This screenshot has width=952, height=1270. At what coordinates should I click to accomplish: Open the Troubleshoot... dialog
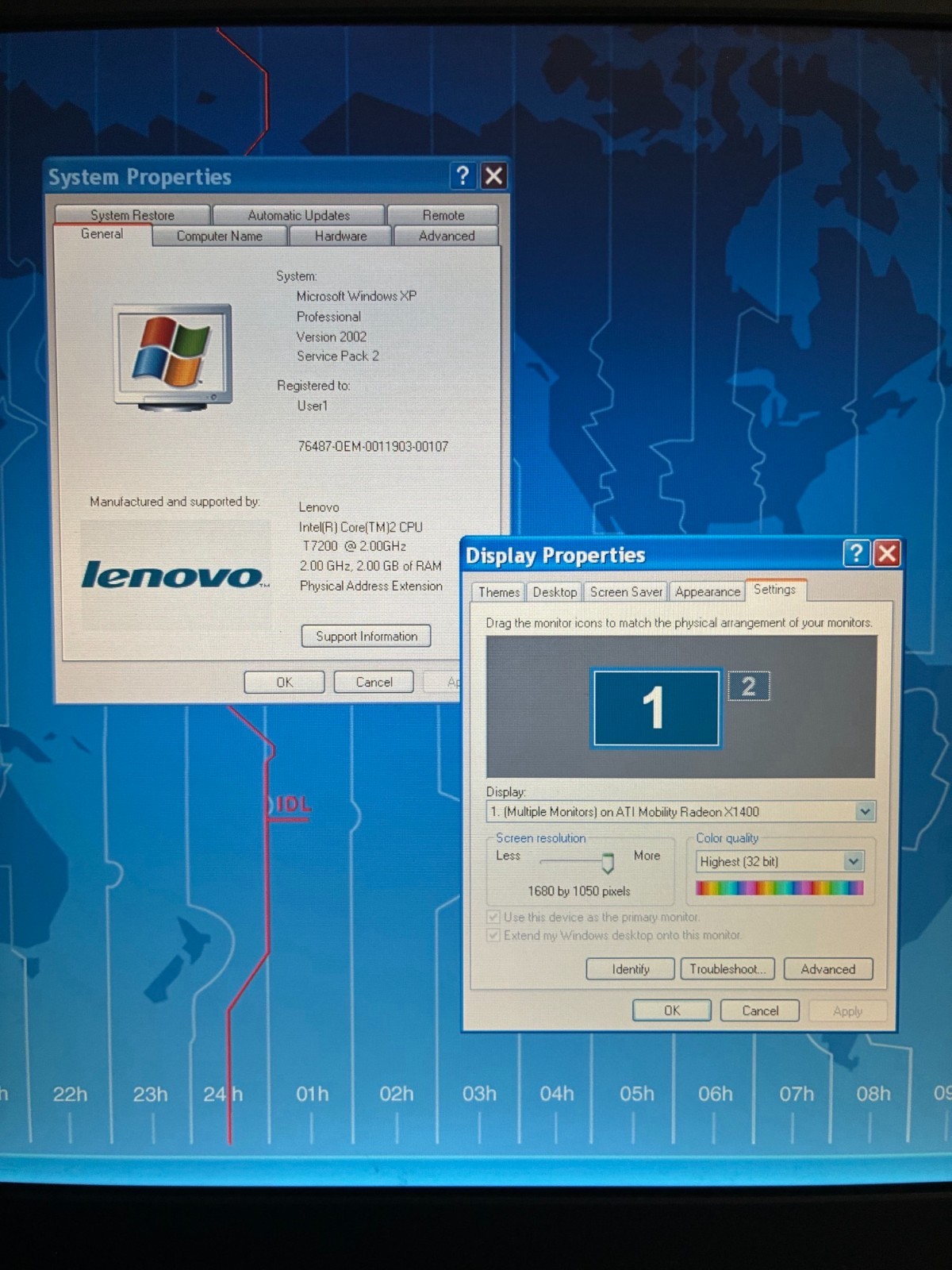click(x=727, y=969)
